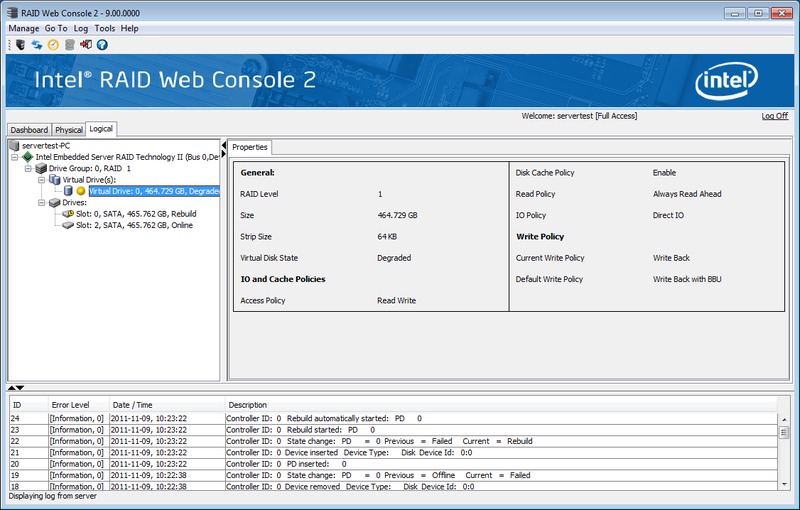Click the yellow degraded status circle icon
Screen dimensions: 800x510
pyautogui.click(x=81, y=190)
